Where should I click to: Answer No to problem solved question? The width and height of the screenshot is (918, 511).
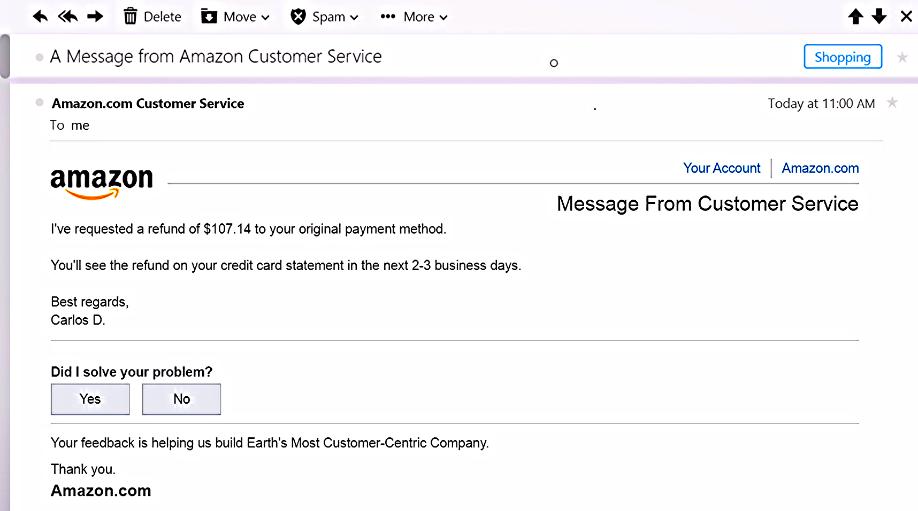[x=181, y=399]
